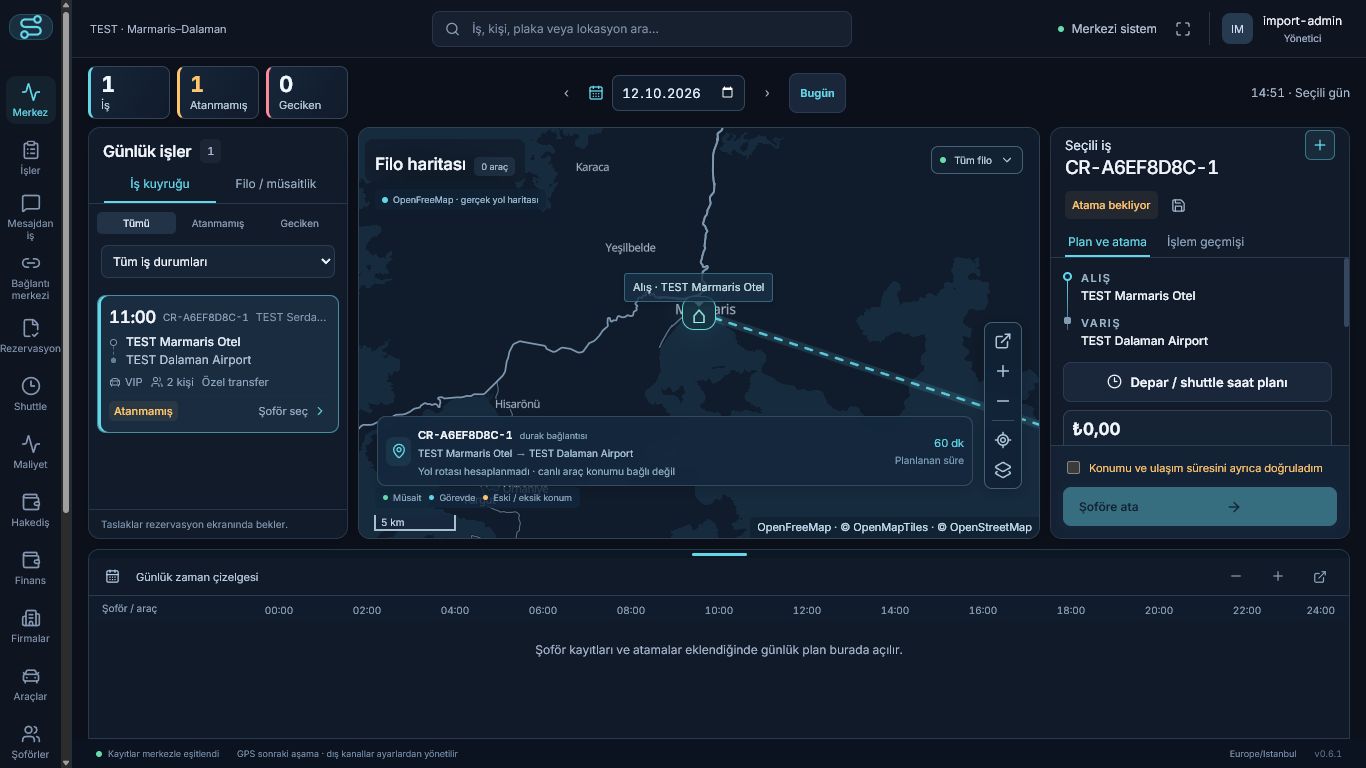Open Tüm filo dropdown on map
The height and width of the screenshot is (768, 1366).
tap(977, 160)
